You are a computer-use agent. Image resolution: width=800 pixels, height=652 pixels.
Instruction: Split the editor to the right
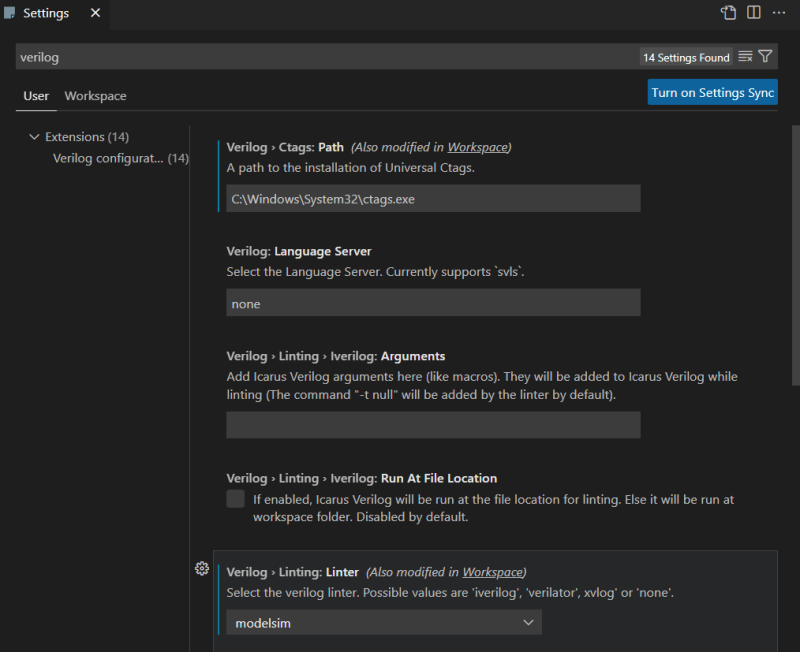click(x=754, y=13)
